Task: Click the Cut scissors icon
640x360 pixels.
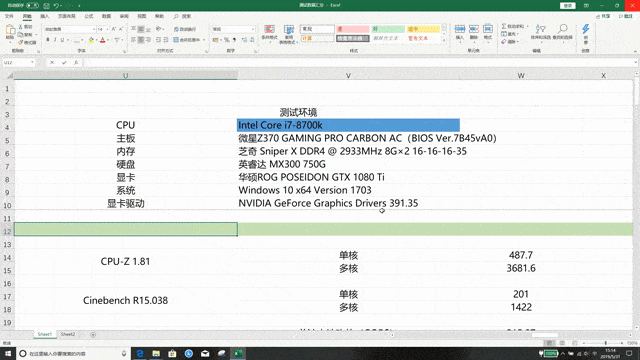Action: pyautogui.click(x=21, y=27)
